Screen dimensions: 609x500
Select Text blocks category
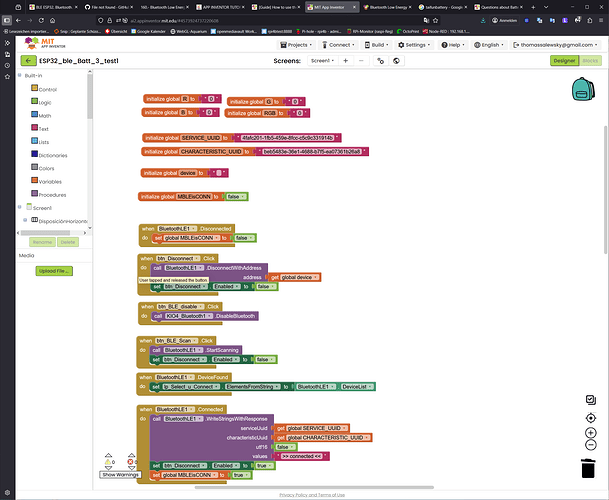pos(40,129)
